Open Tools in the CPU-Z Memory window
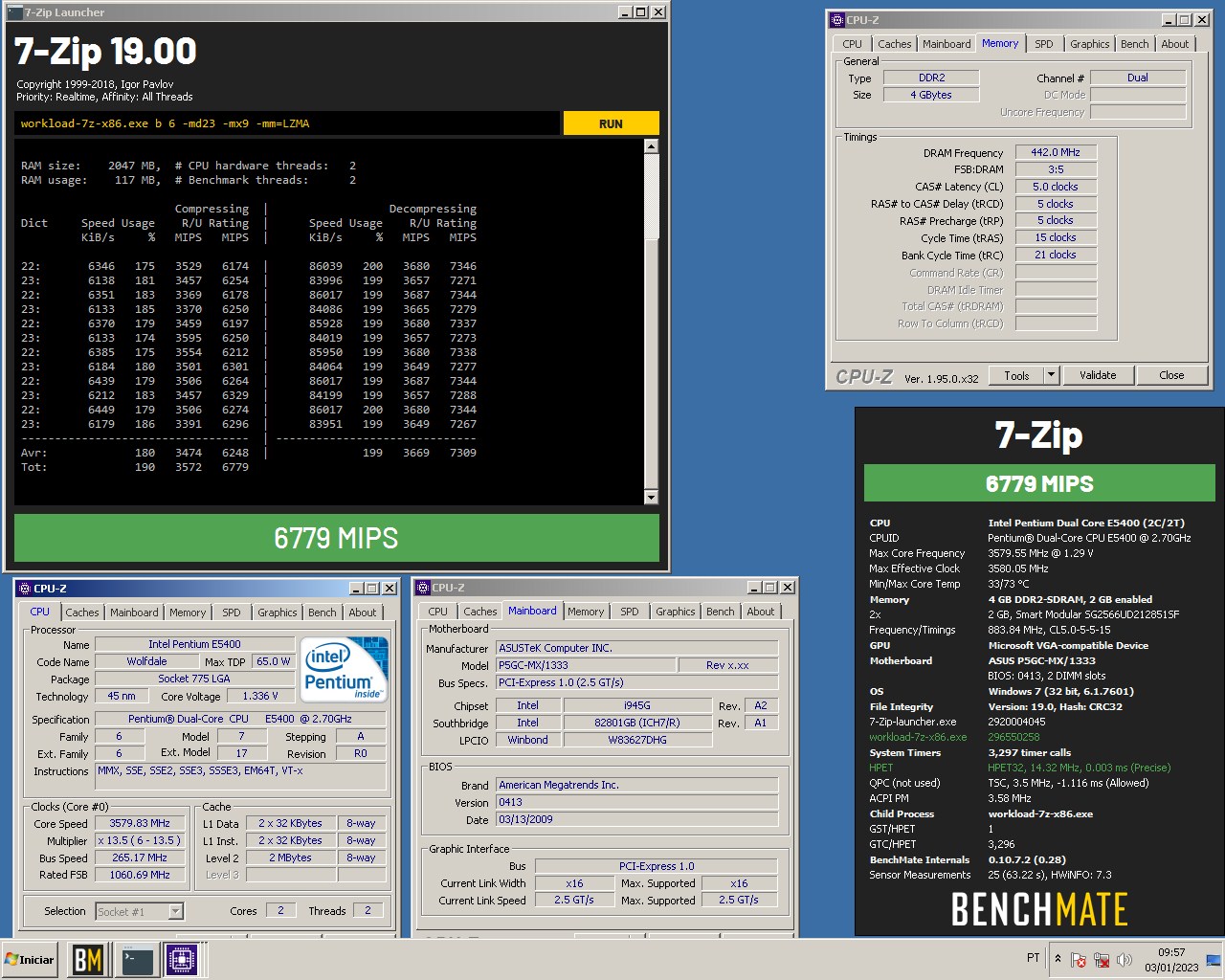Image resolution: width=1225 pixels, height=980 pixels. point(1016,375)
